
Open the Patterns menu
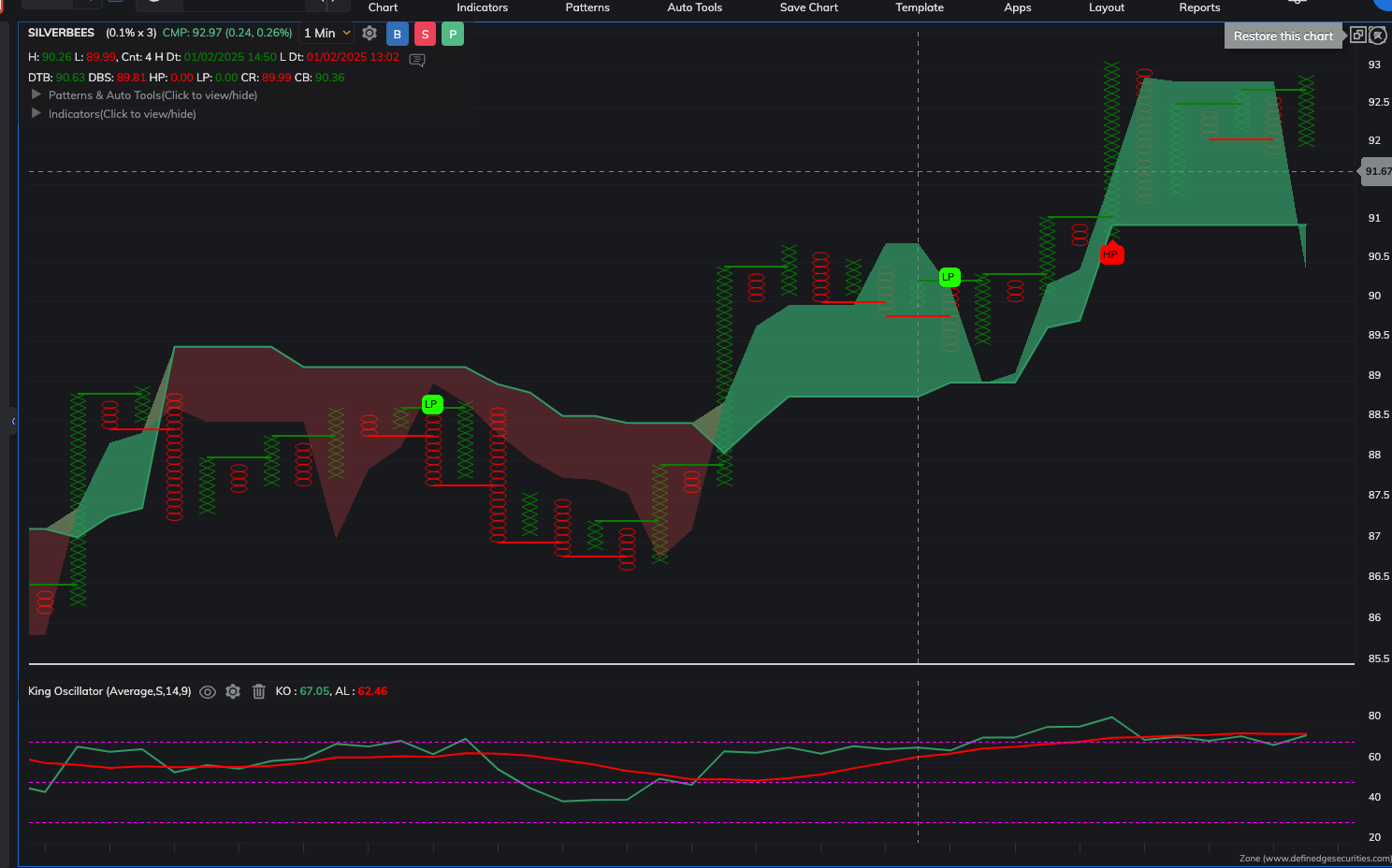point(587,7)
